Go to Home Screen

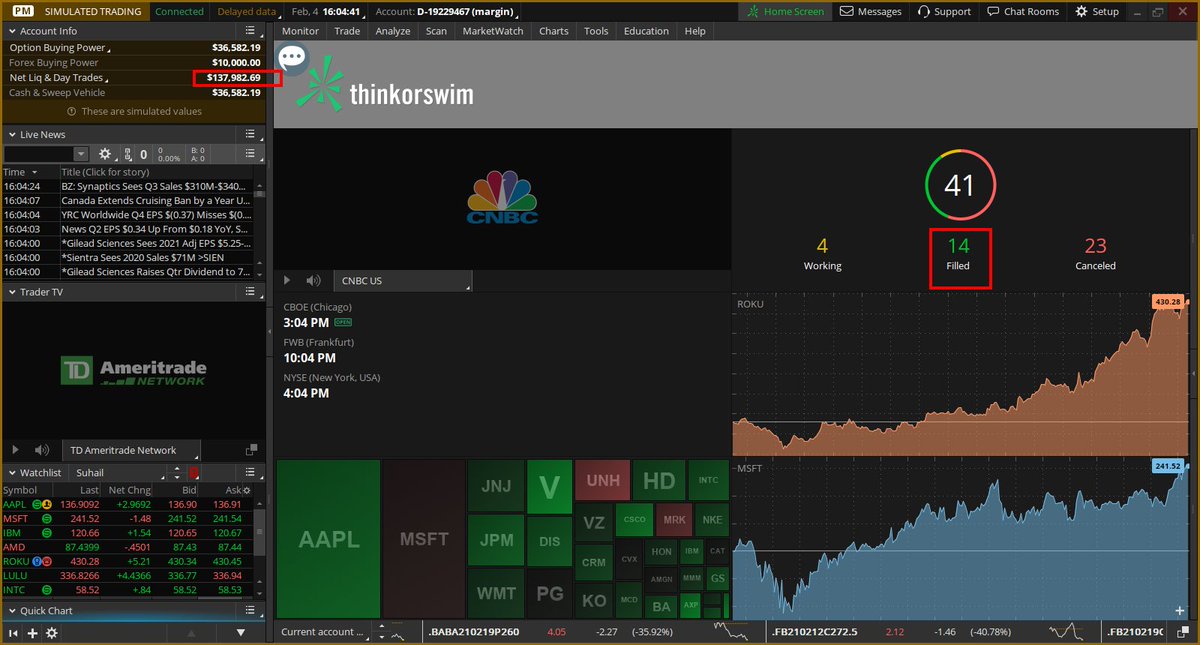tap(786, 11)
